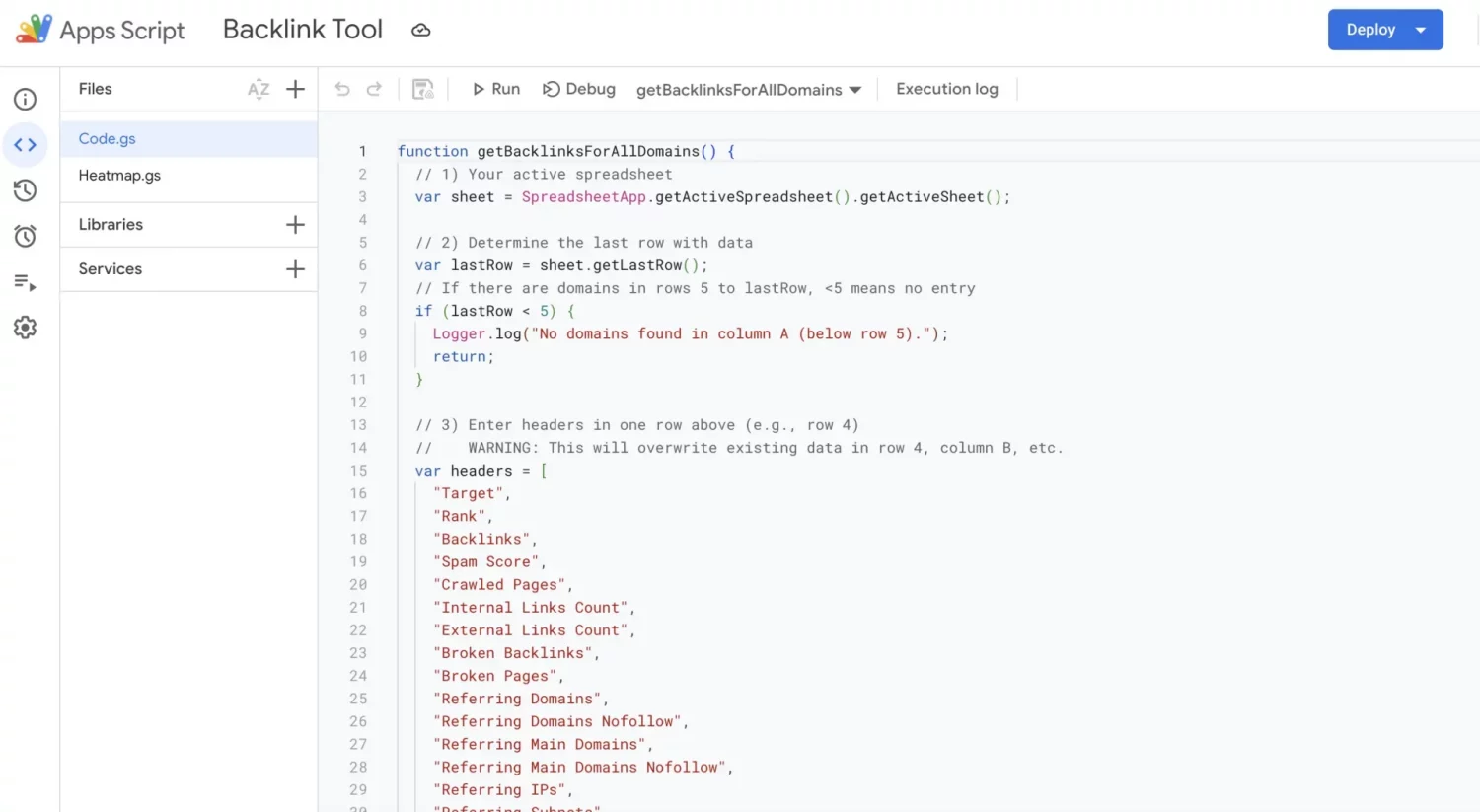Open the getBacklinksForAllDomains function dropdown
1480x812 pixels.
click(749, 90)
